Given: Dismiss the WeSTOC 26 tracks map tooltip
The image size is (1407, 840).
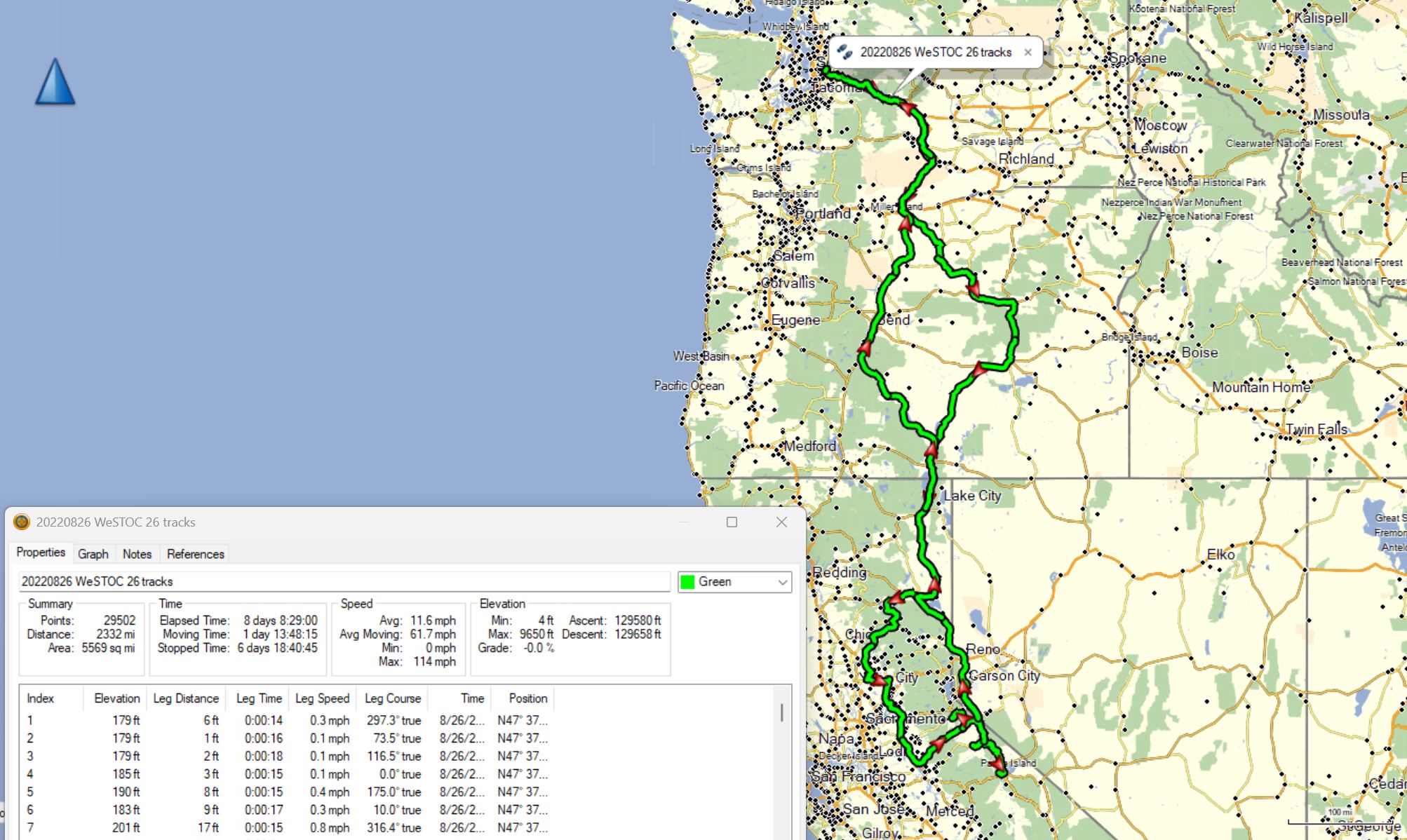Looking at the screenshot, I should (x=1028, y=53).
